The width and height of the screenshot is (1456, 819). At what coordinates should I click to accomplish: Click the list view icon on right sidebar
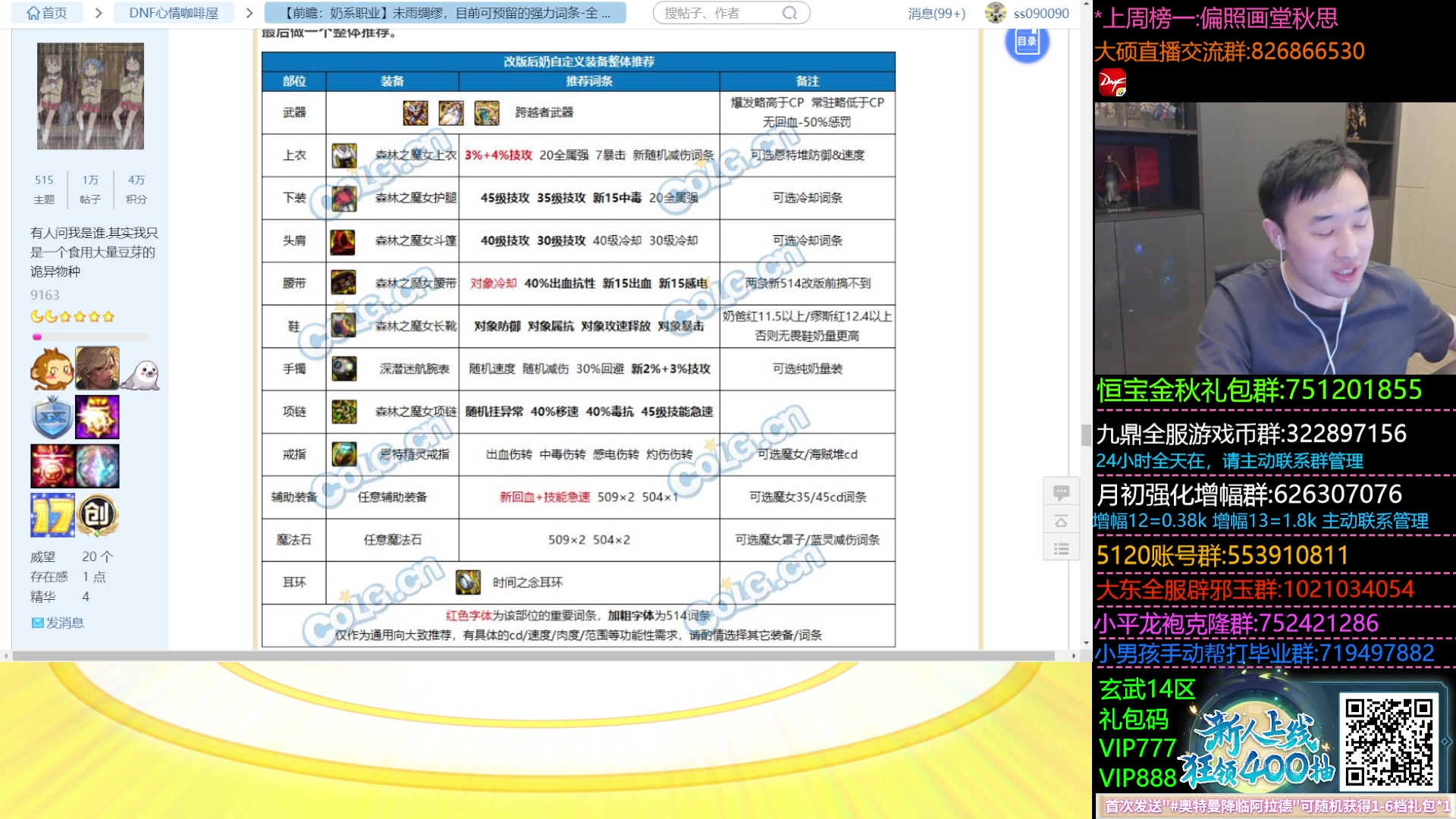pos(1061,548)
